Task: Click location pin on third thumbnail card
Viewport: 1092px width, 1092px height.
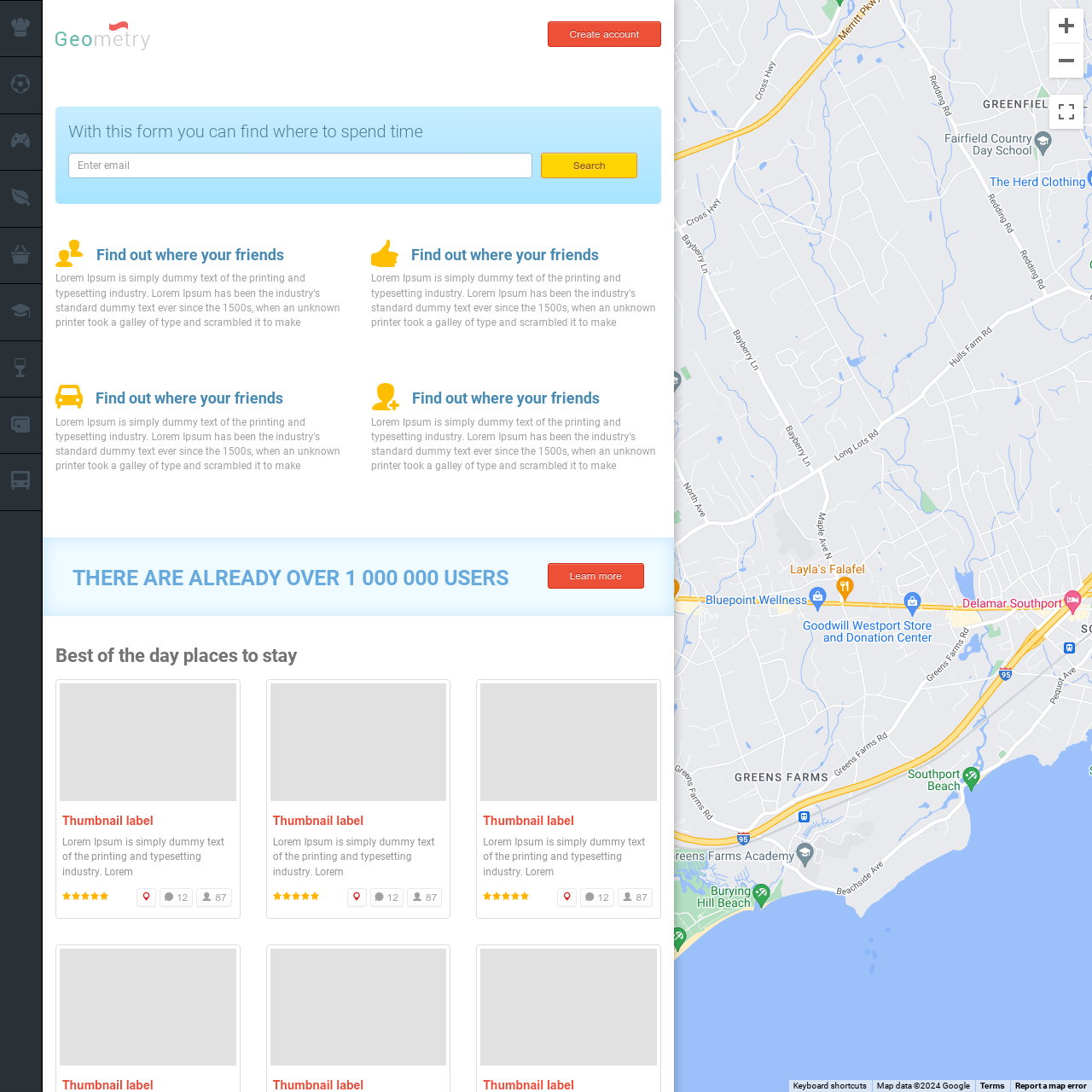Action: (x=566, y=897)
